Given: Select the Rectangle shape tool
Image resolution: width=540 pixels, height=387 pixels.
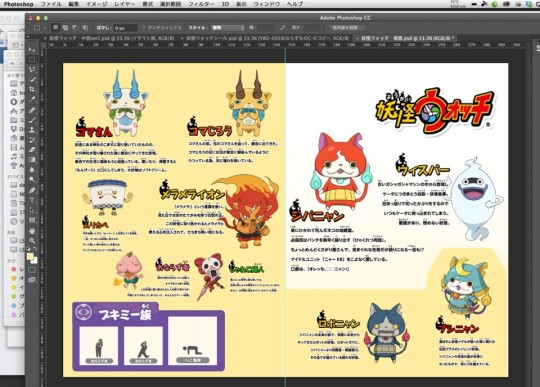Looking at the screenshot, I should [32, 220].
